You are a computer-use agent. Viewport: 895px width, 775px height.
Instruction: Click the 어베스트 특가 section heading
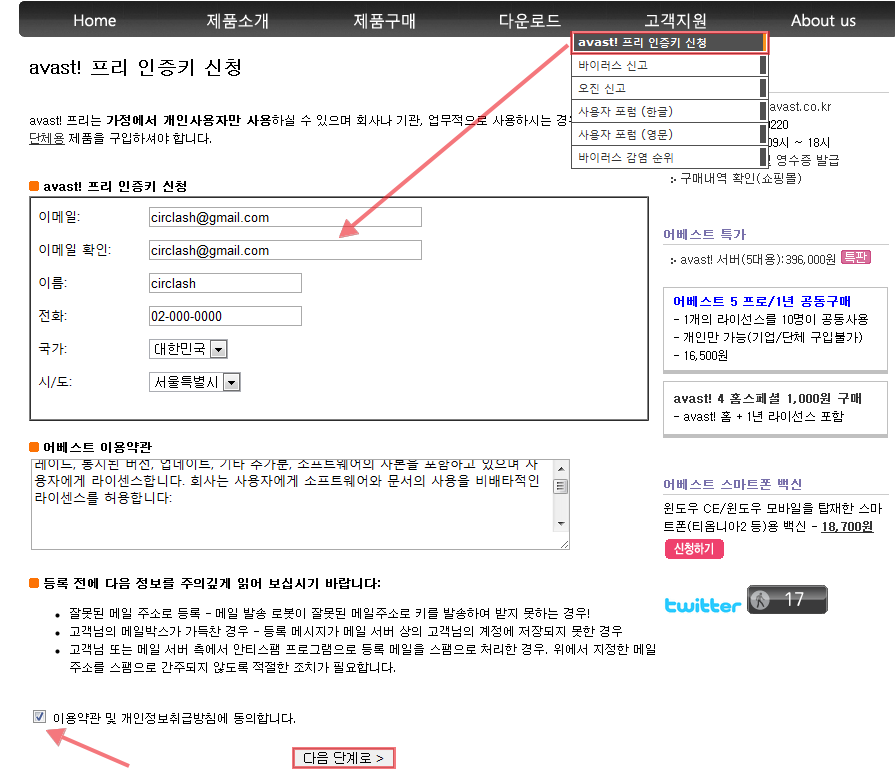704,234
